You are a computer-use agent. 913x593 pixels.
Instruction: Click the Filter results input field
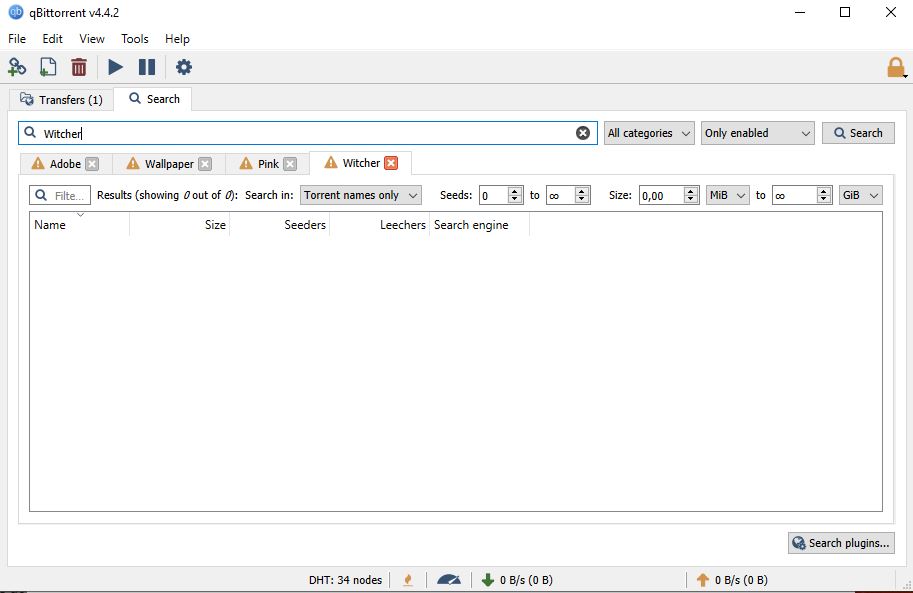pyautogui.click(x=60, y=195)
